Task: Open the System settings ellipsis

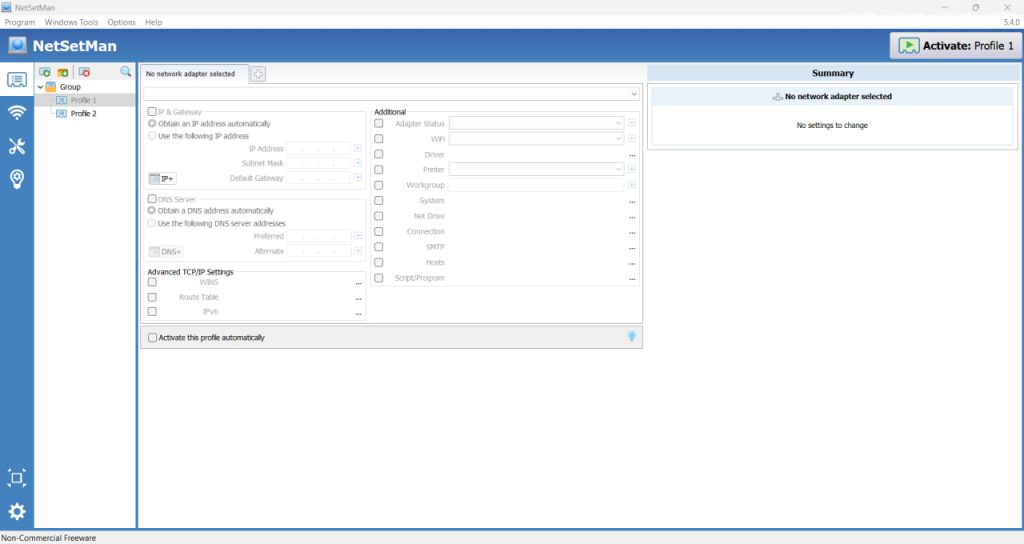Action: pyautogui.click(x=632, y=202)
